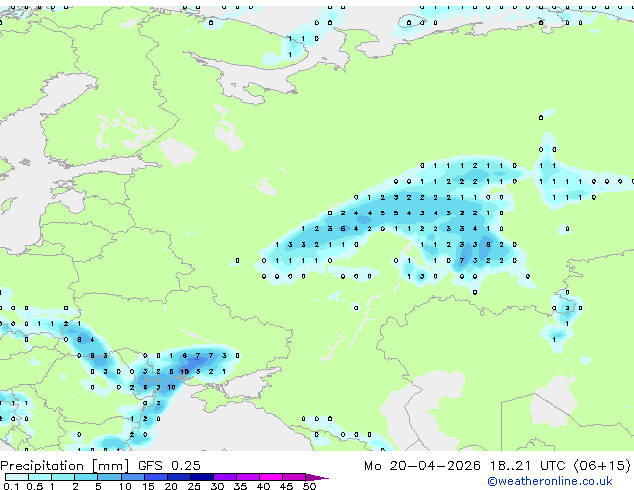Select the 5–10 mm legend color swatch
The width and height of the screenshot is (634, 490).
(x=109, y=477)
